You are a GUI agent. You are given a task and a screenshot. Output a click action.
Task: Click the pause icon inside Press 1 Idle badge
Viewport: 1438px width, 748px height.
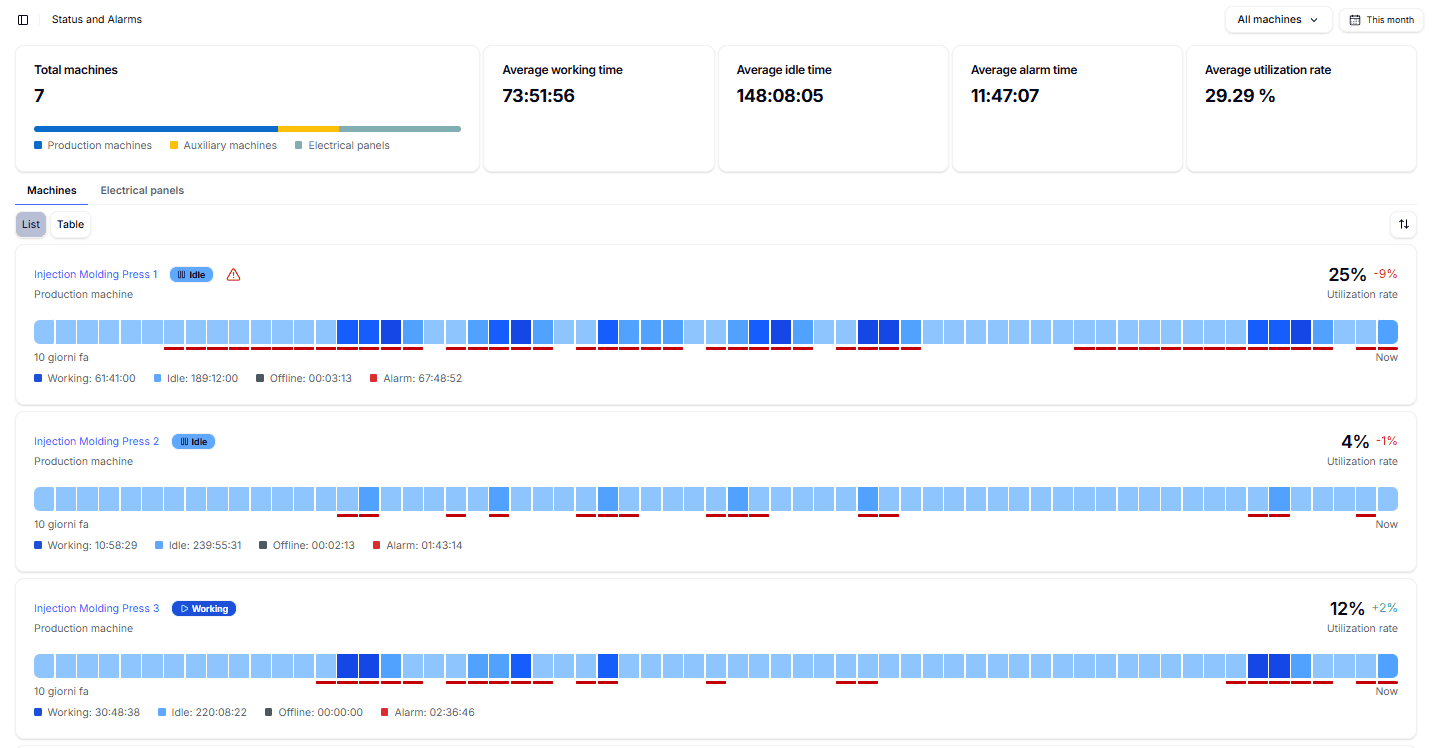coord(179,274)
